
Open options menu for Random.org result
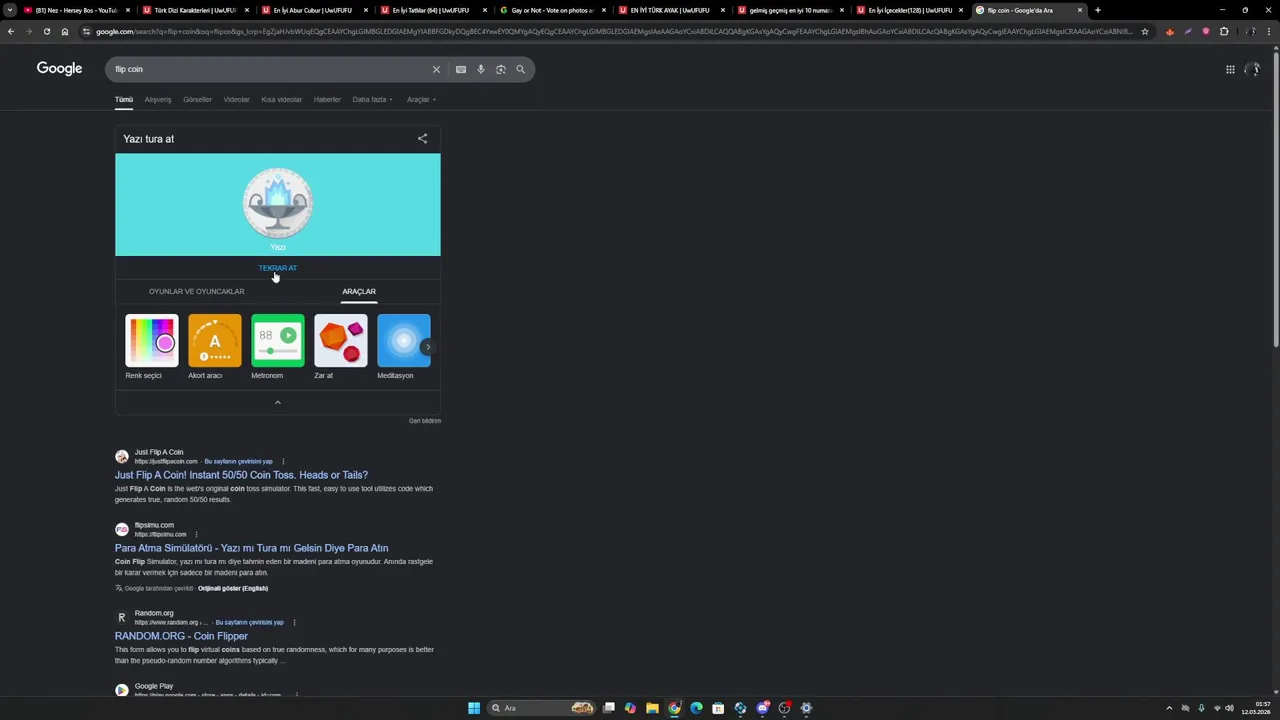click(294, 622)
